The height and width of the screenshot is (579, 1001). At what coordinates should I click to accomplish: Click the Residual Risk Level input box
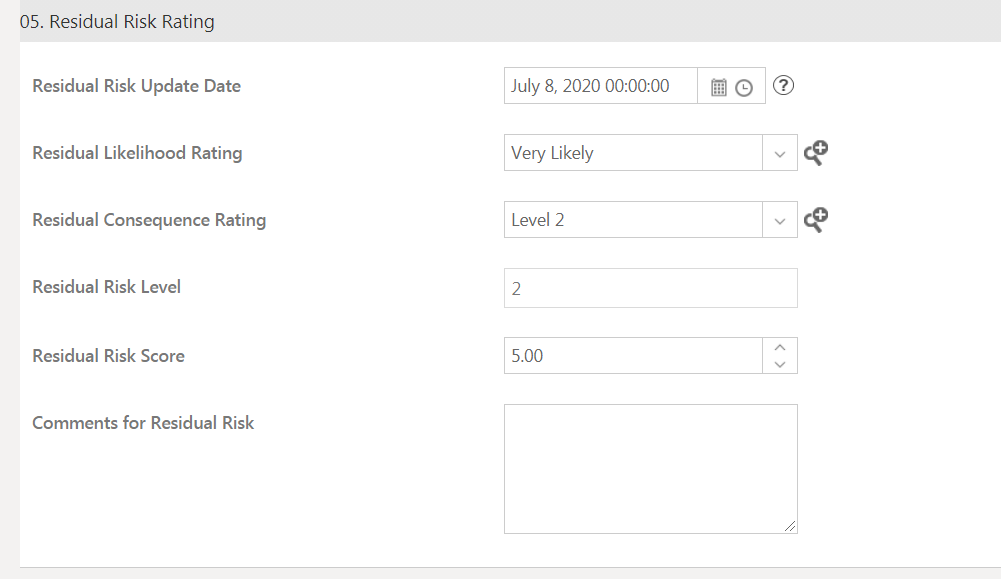[650, 288]
